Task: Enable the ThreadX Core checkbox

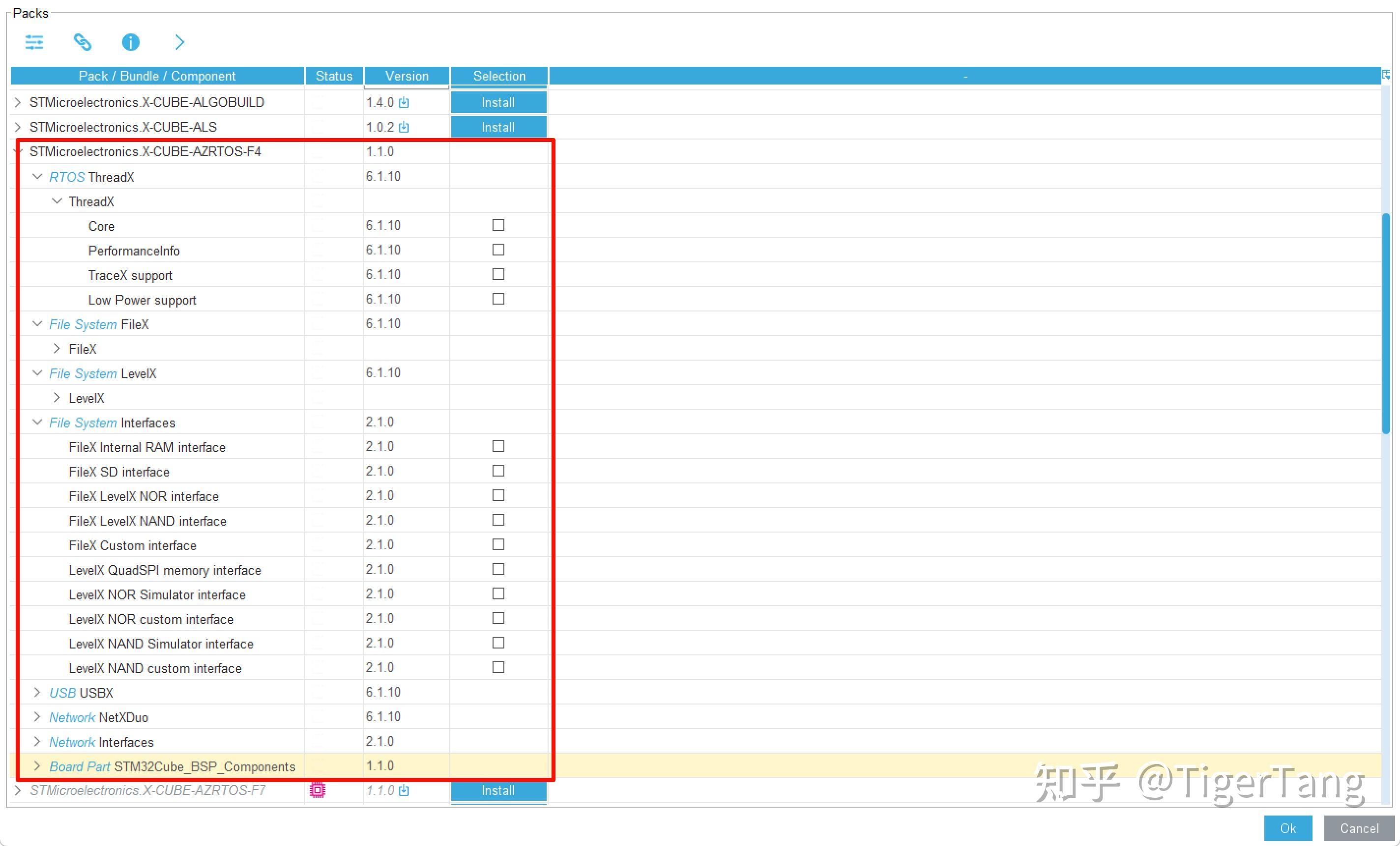Action: [498, 226]
